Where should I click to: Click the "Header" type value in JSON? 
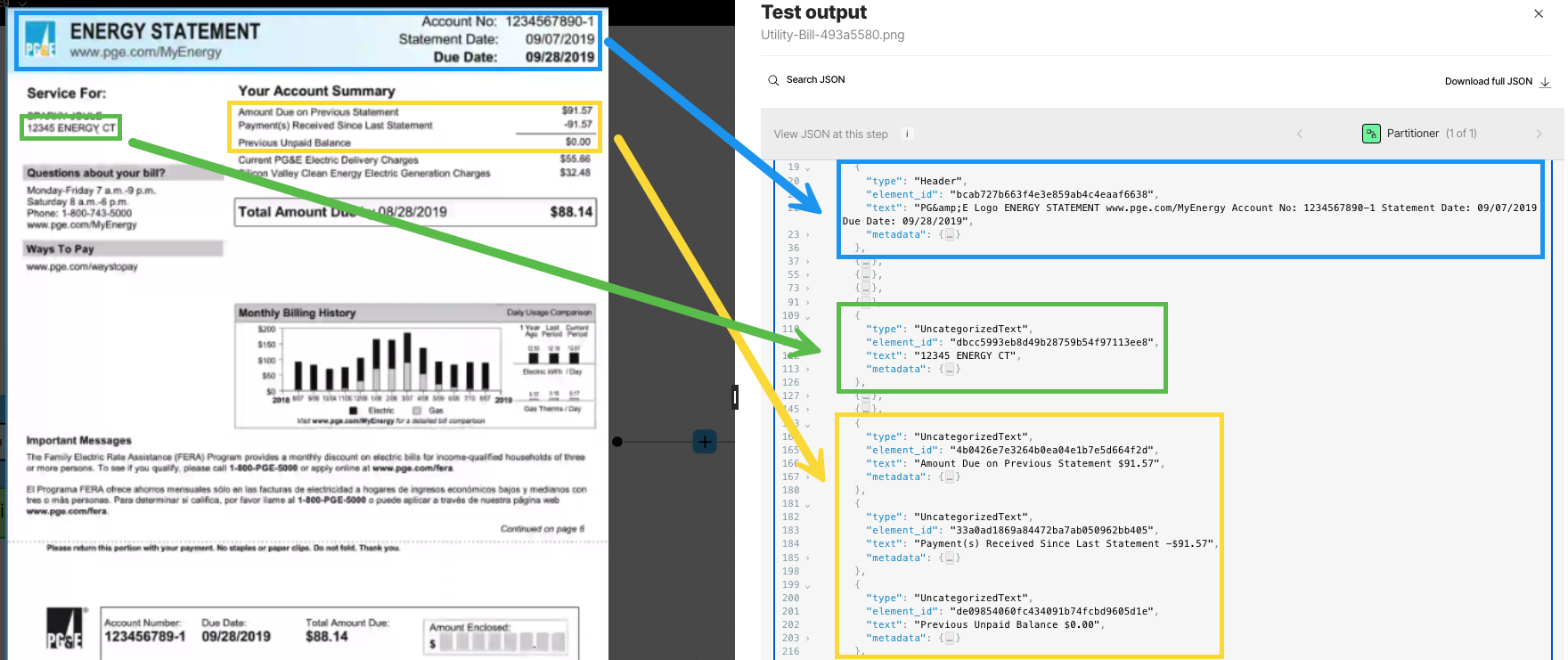[938, 181]
